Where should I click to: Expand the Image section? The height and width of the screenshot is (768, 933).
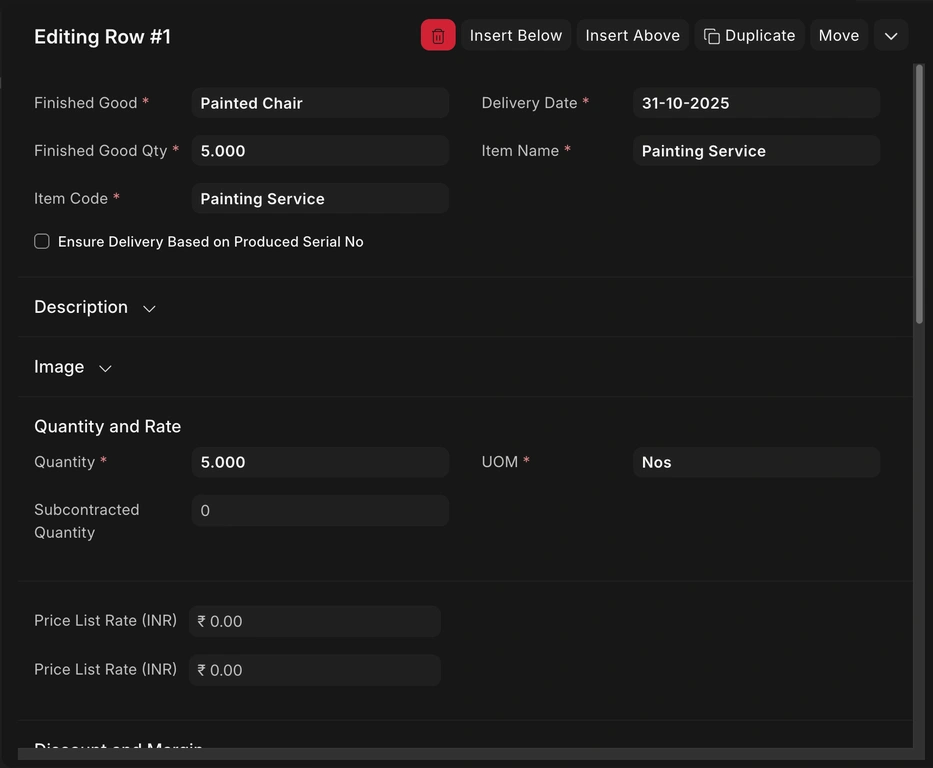click(x=73, y=367)
